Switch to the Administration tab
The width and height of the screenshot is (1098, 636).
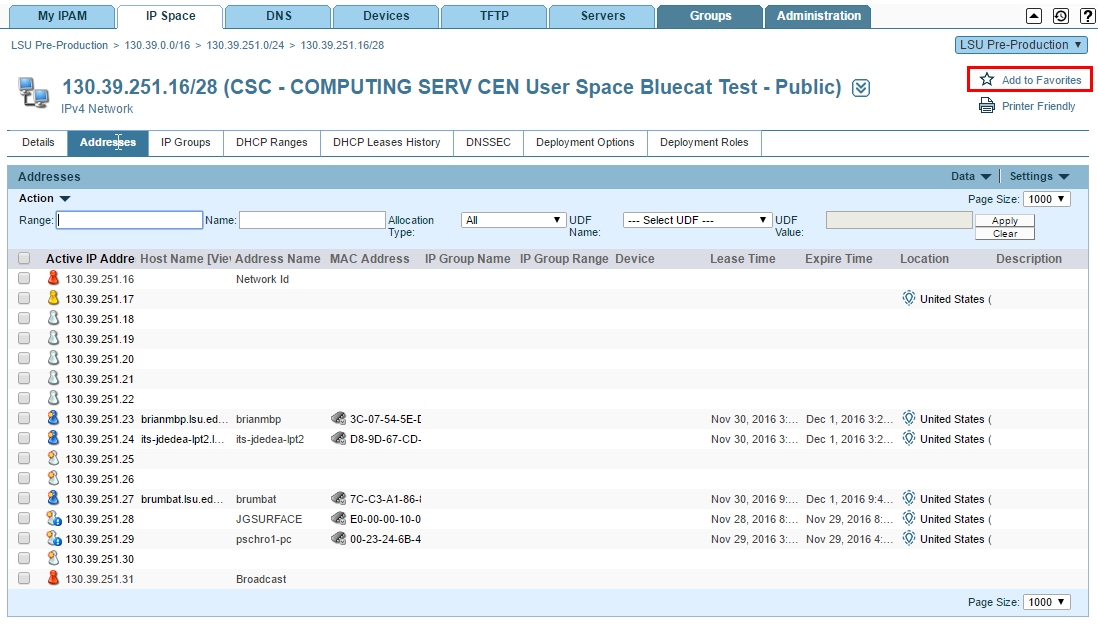tap(818, 16)
